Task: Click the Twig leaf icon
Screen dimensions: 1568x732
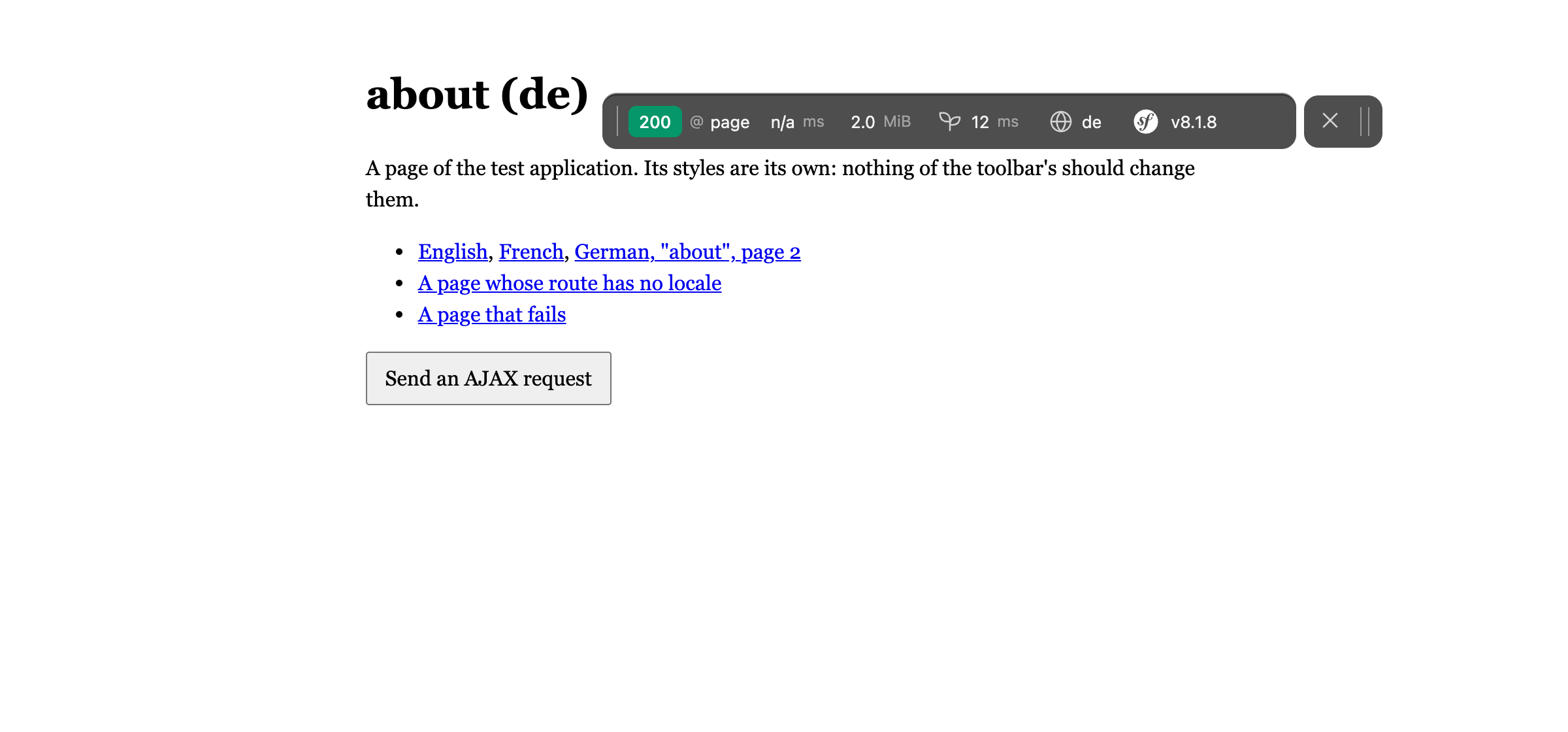Action: pos(949,121)
